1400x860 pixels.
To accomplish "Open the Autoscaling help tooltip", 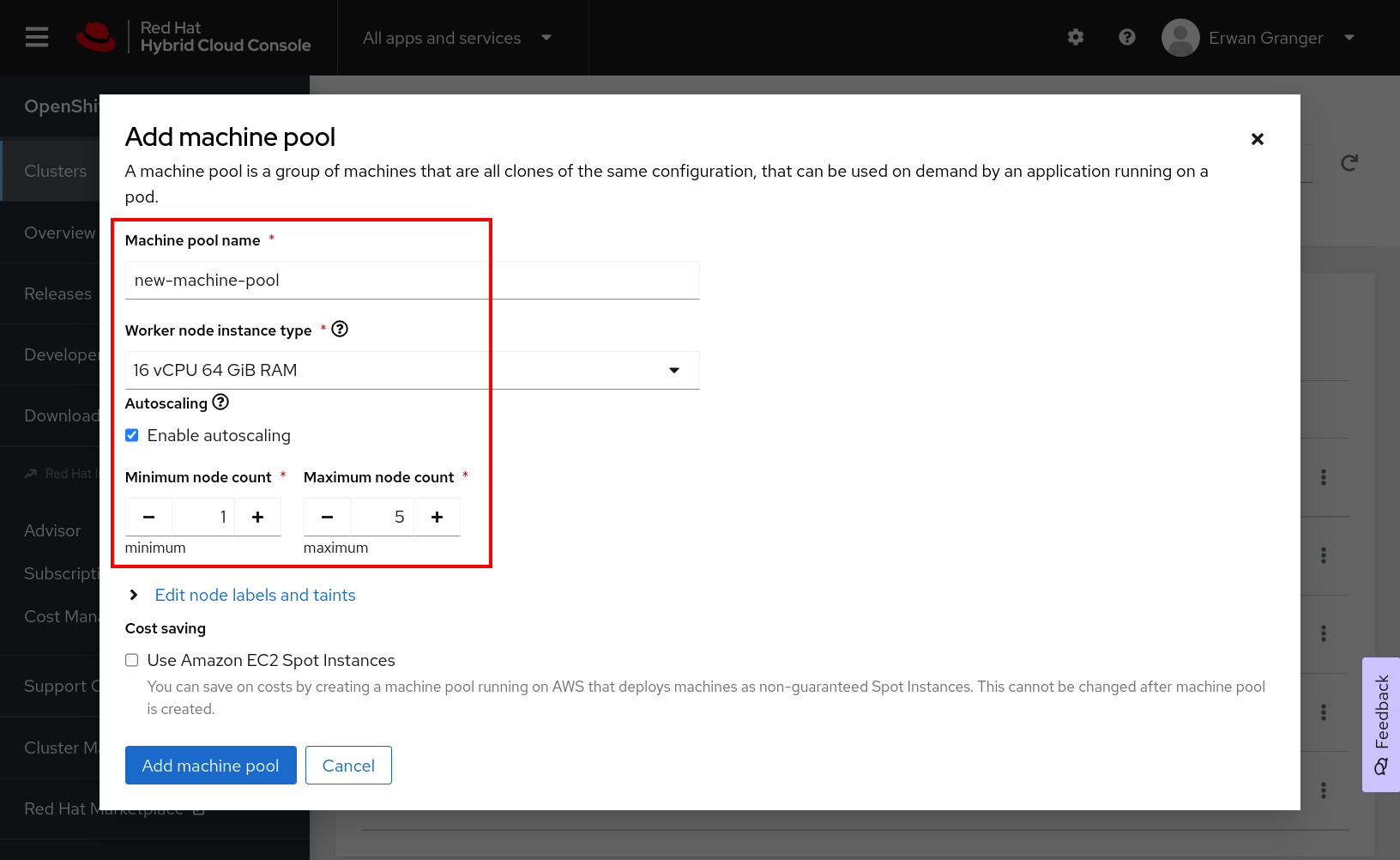I will coord(220,402).
